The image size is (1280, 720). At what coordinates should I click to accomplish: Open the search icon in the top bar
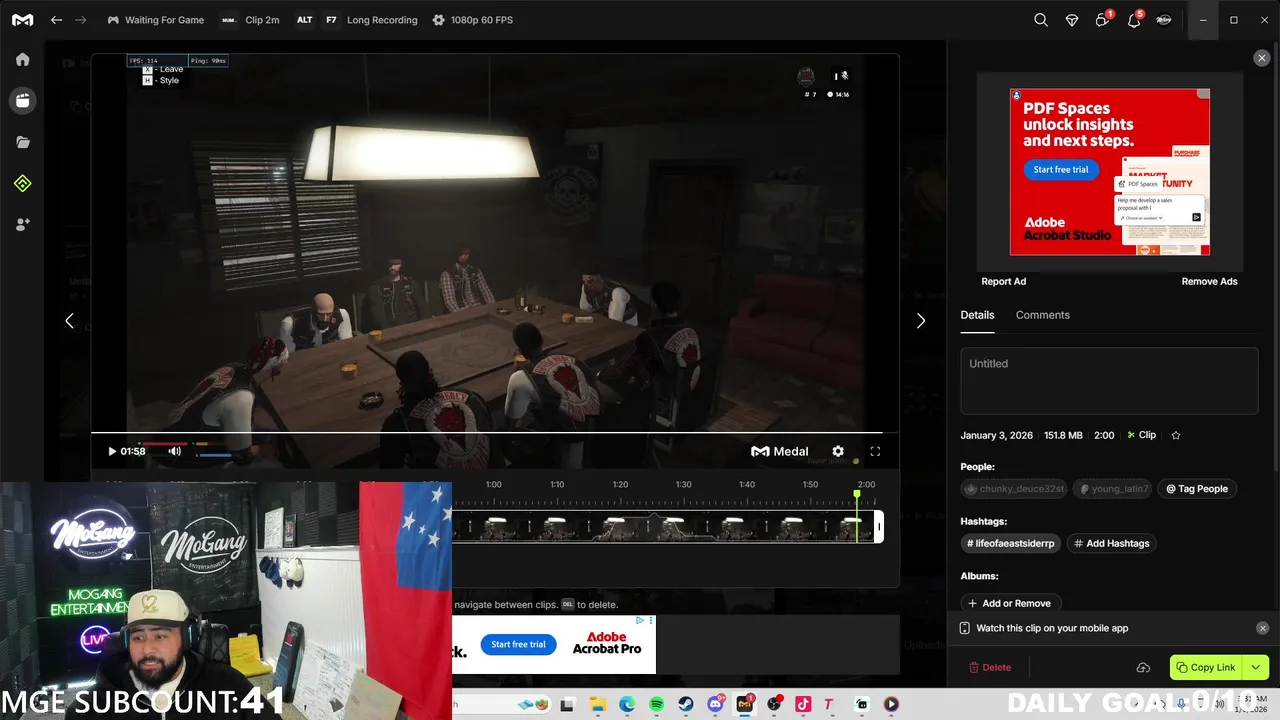point(1041,20)
